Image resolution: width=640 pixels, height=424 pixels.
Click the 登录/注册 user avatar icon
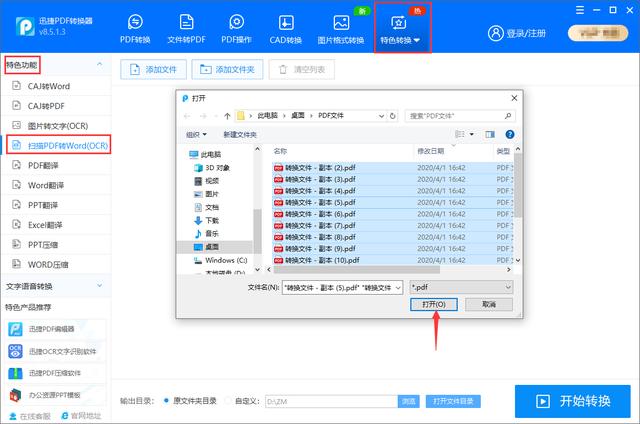[496, 33]
